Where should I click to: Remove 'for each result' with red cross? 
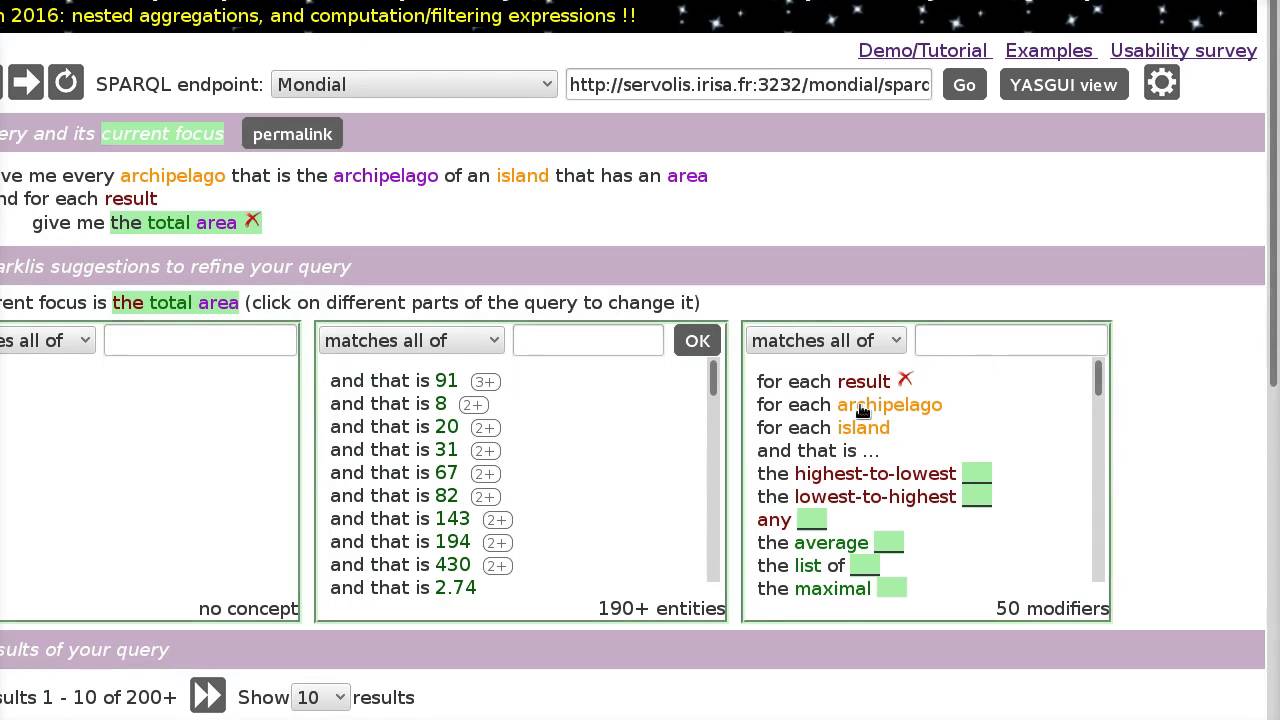point(905,379)
